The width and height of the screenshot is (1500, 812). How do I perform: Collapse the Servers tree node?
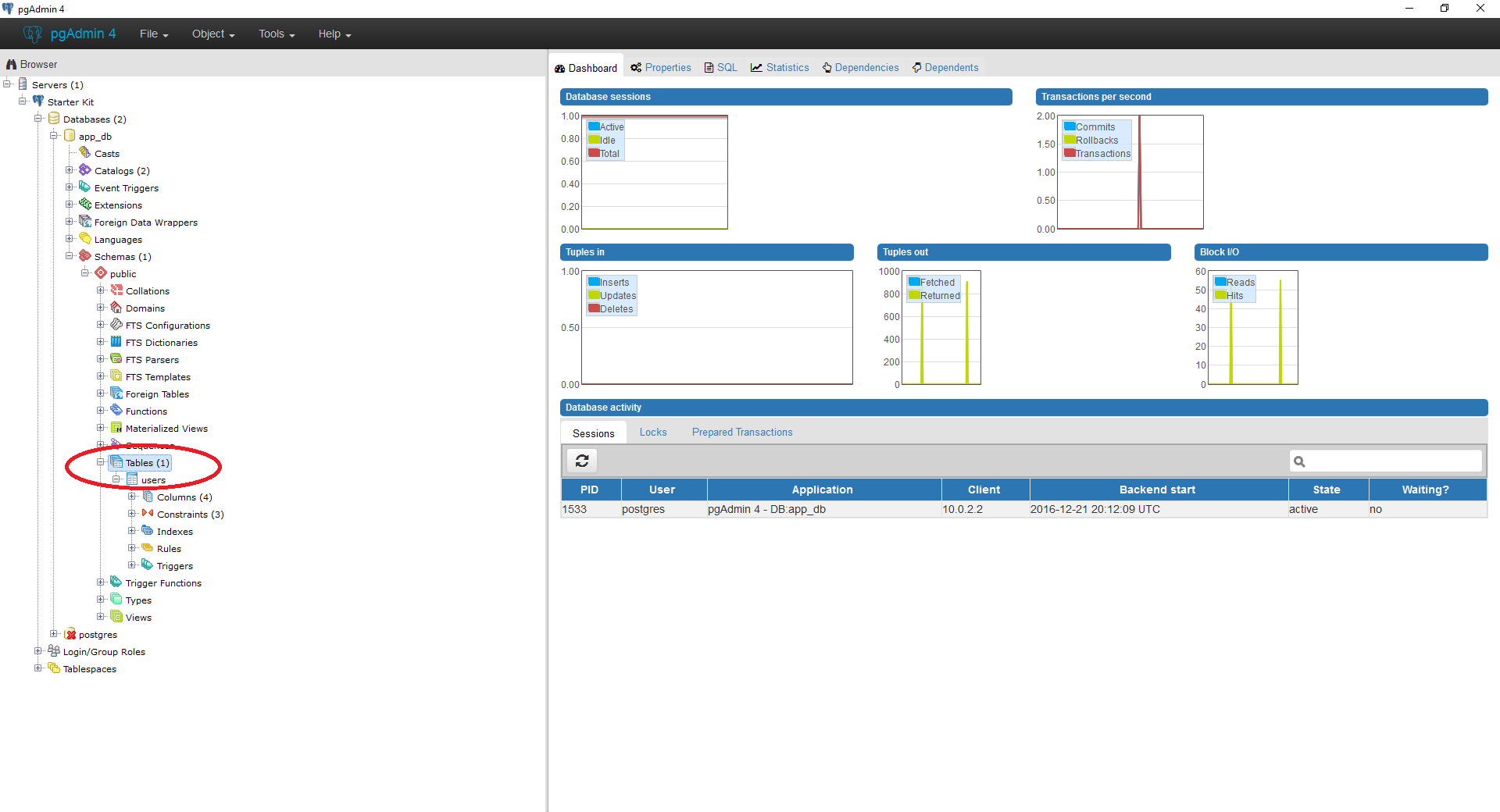point(7,84)
